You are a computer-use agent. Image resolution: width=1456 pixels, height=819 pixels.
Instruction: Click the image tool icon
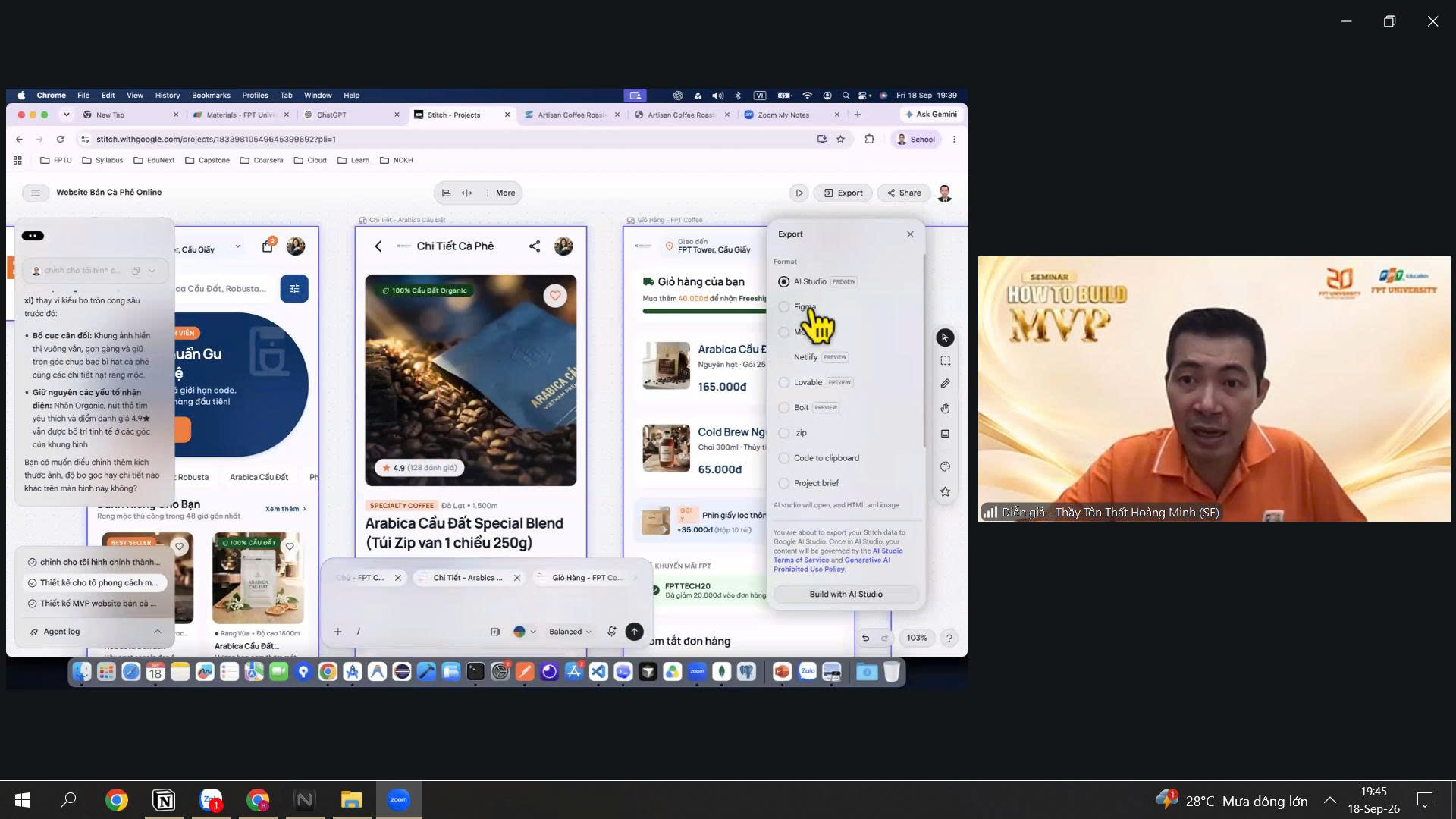pyautogui.click(x=945, y=434)
